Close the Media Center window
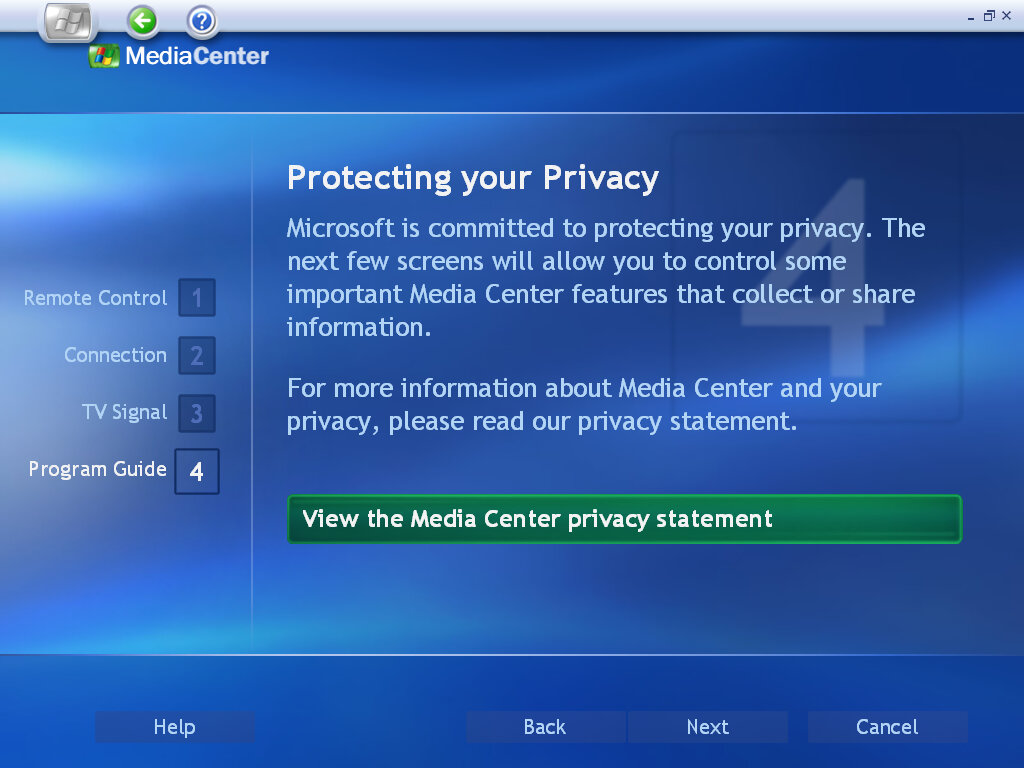 pos(1007,16)
